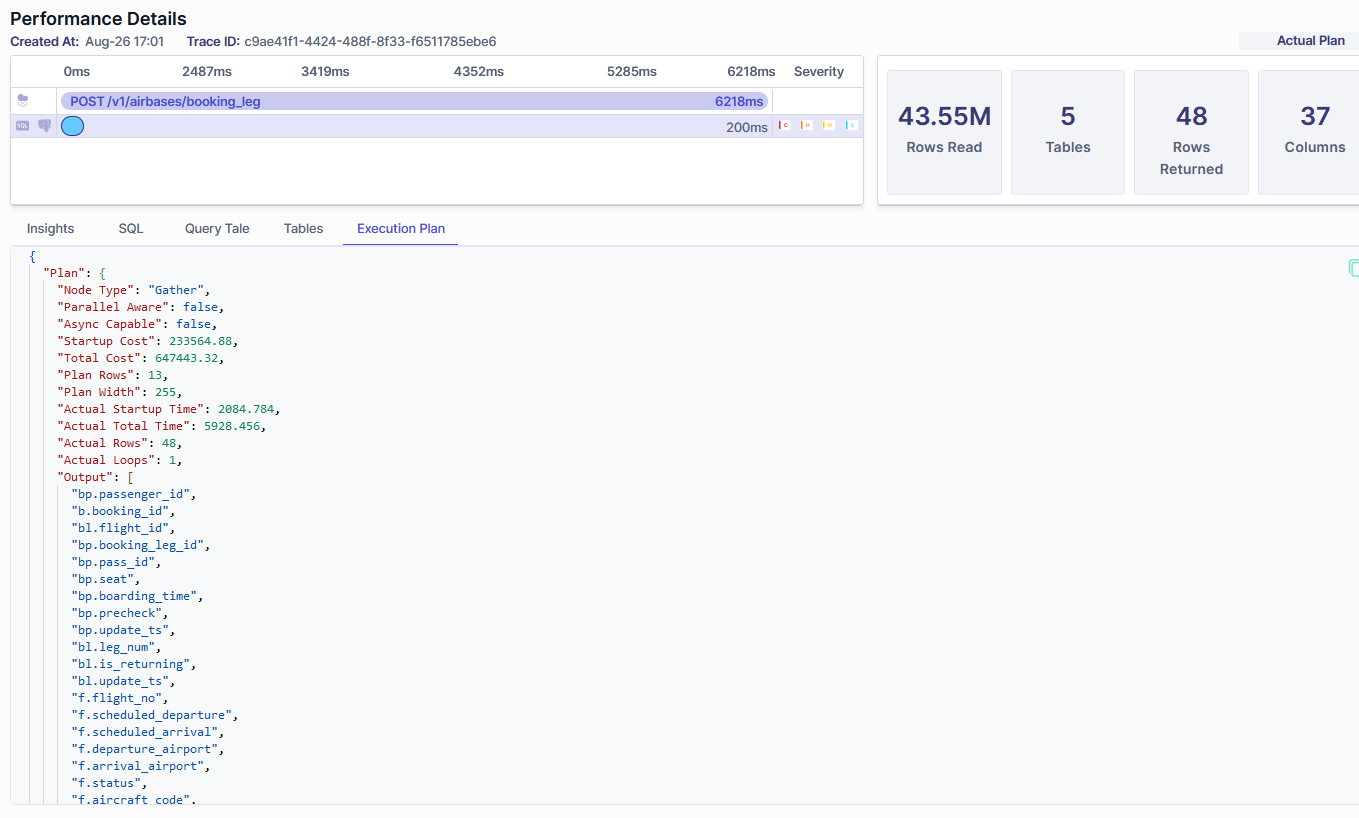The height and width of the screenshot is (818, 1359).
Task: Click the "bp.seat" output entry
Action: (x=106, y=579)
